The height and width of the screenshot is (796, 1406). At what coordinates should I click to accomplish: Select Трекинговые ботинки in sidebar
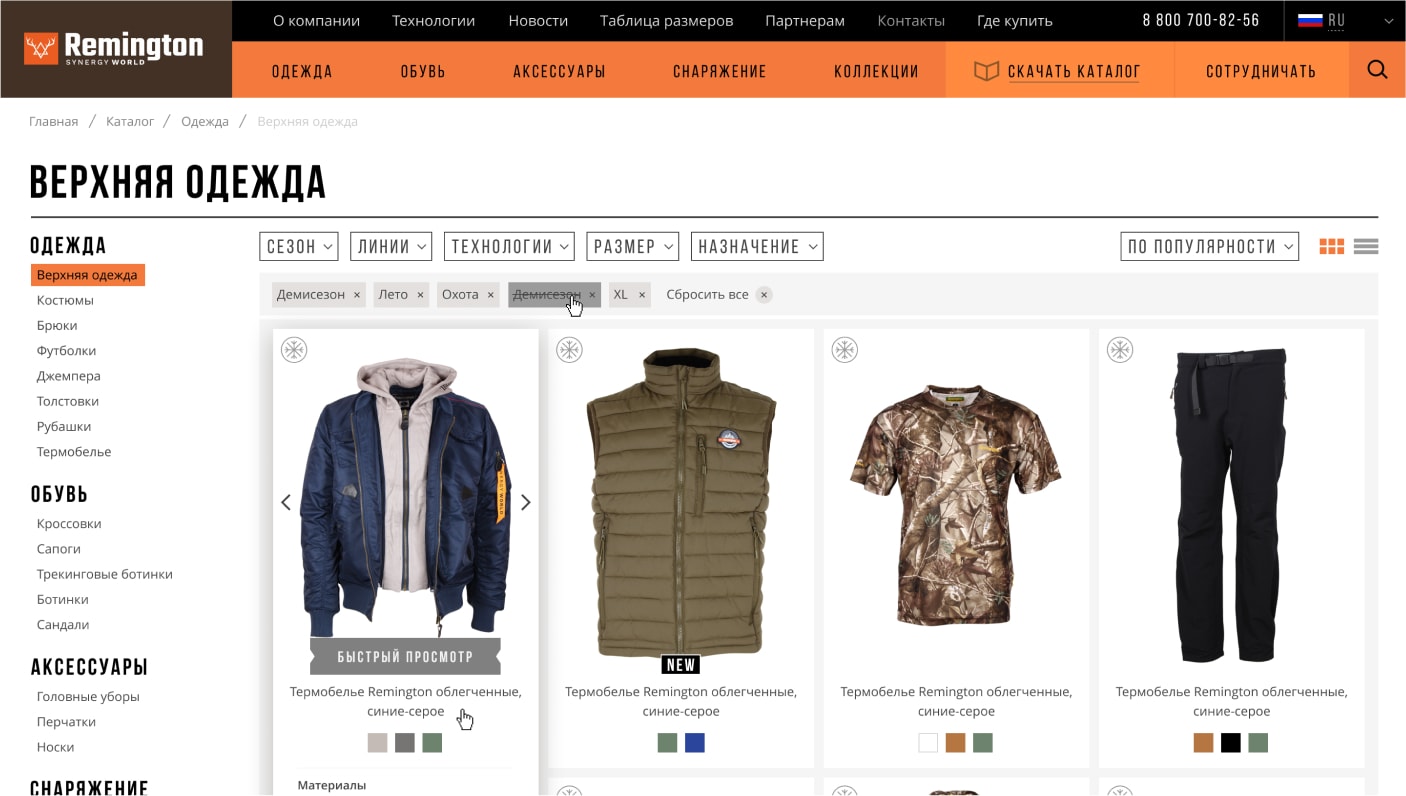pos(105,574)
